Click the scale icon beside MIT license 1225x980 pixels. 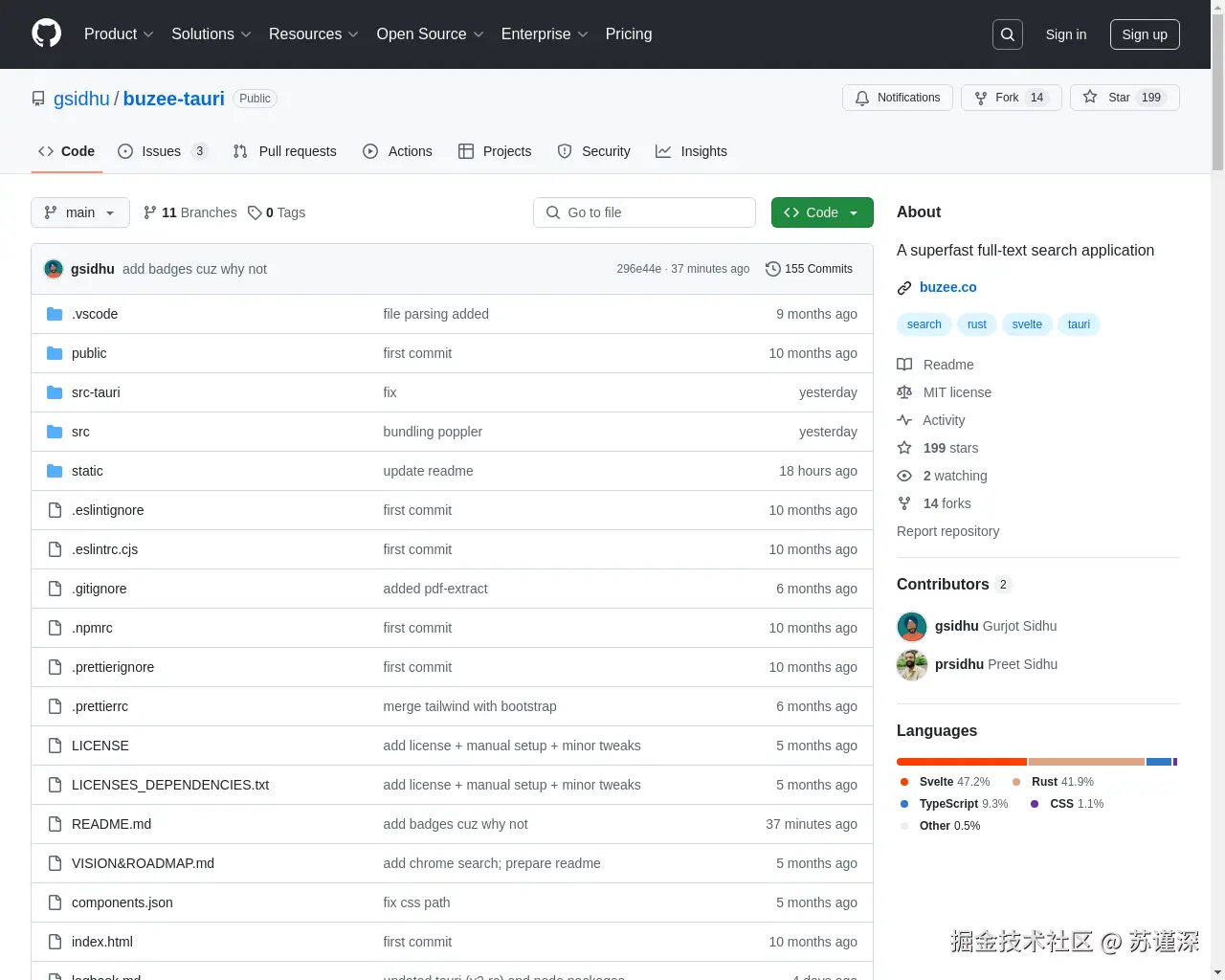(904, 392)
